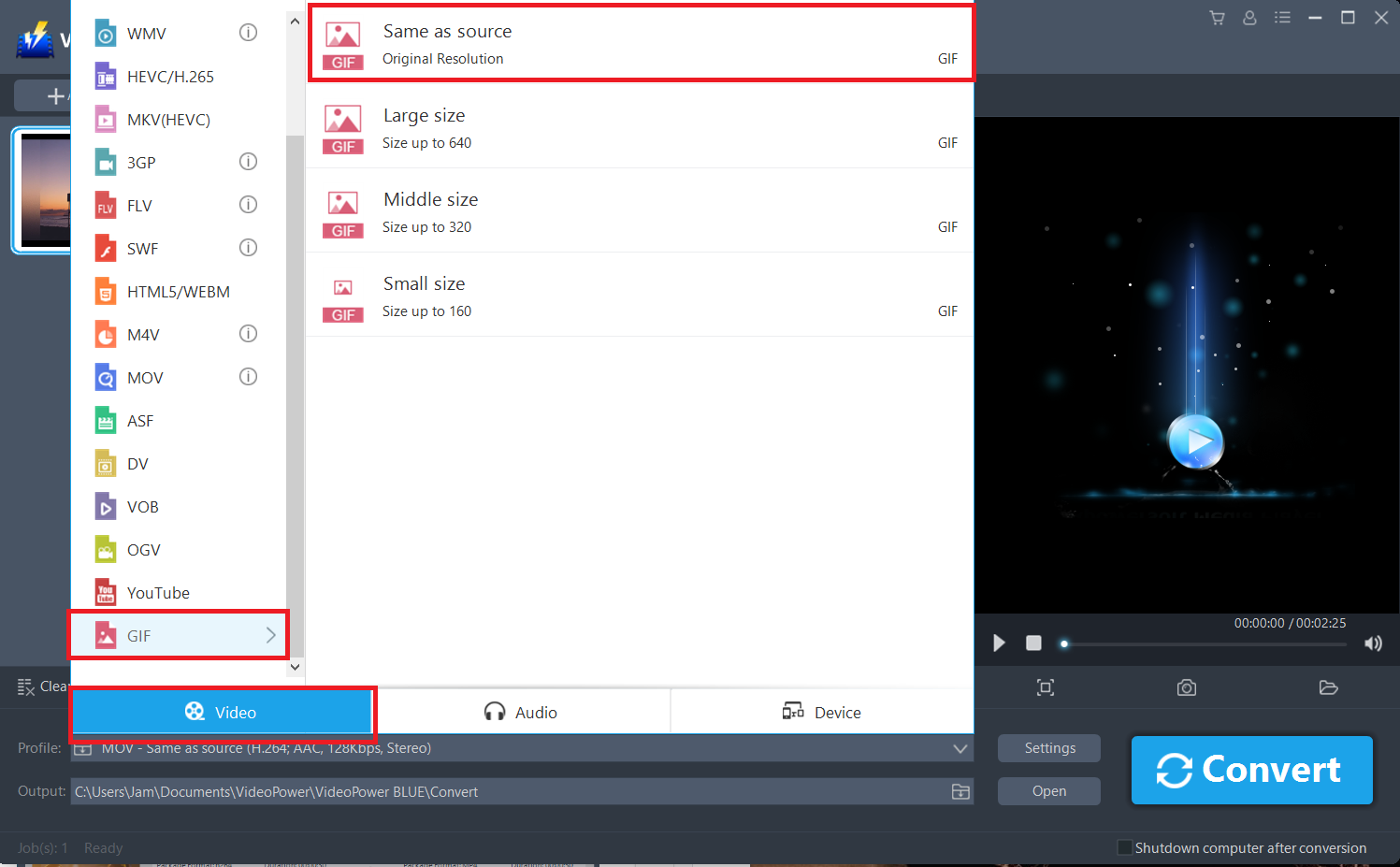Screen dimensions: 1400x867
Task: Open the Settings button
Action: (1048, 748)
